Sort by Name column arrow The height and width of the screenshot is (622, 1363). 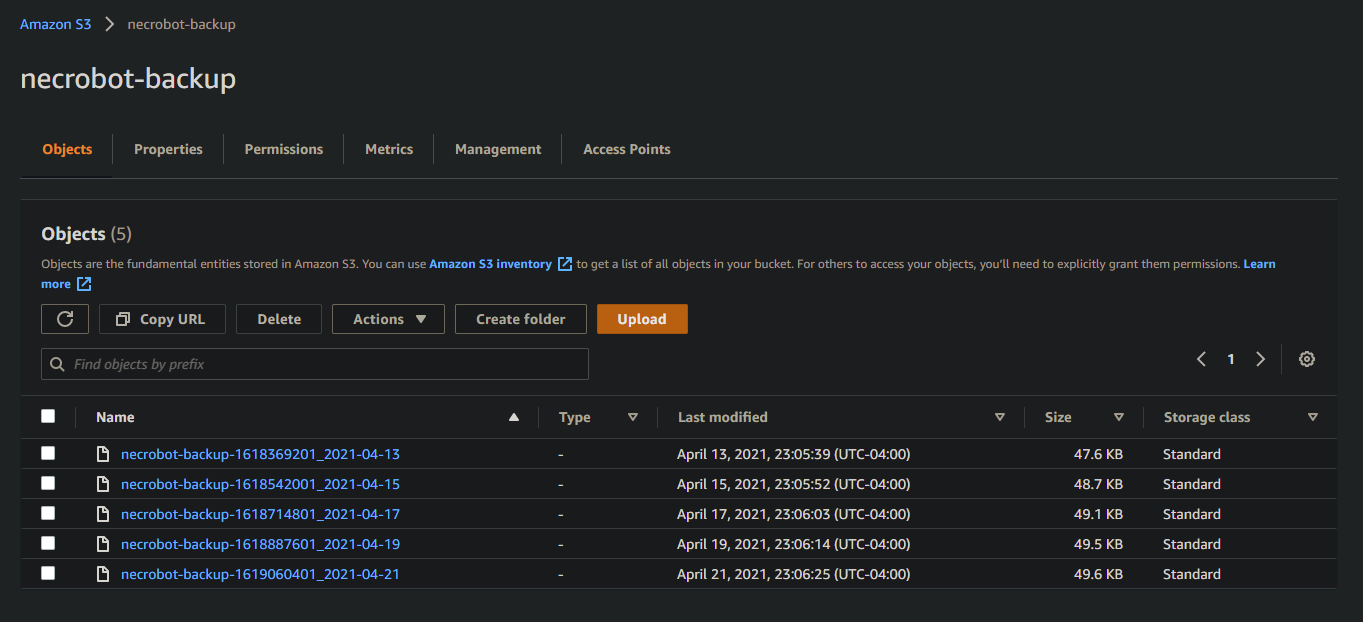coord(514,417)
